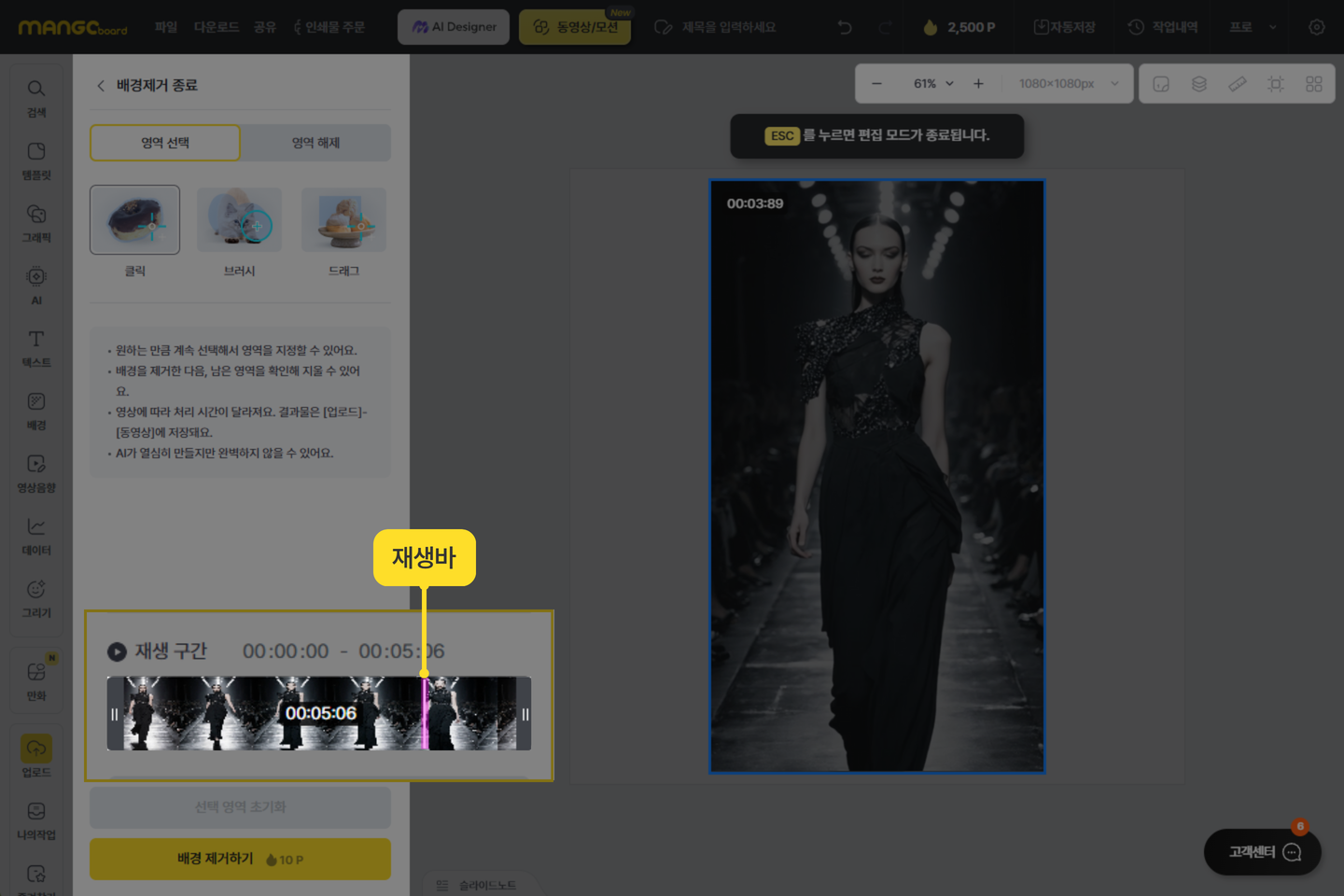Image resolution: width=1344 pixels, height=896 pixels.
Task: Open the 그래픽 graphics sidebar icon
Action: click(36, 223)
